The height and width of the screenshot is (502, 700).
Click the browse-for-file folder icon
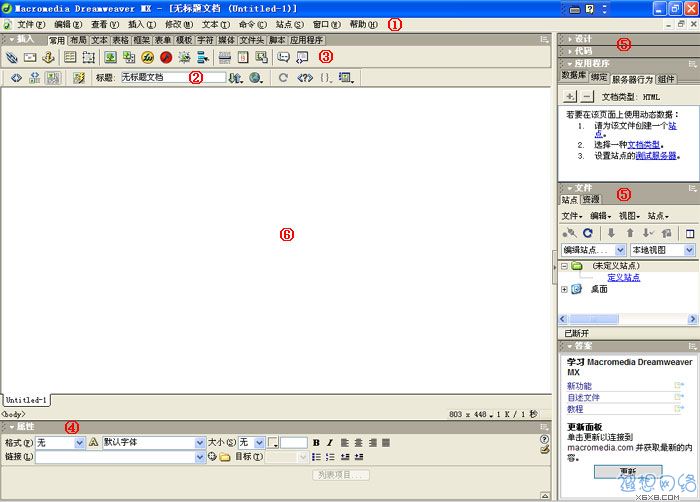(x=225, y=457)
